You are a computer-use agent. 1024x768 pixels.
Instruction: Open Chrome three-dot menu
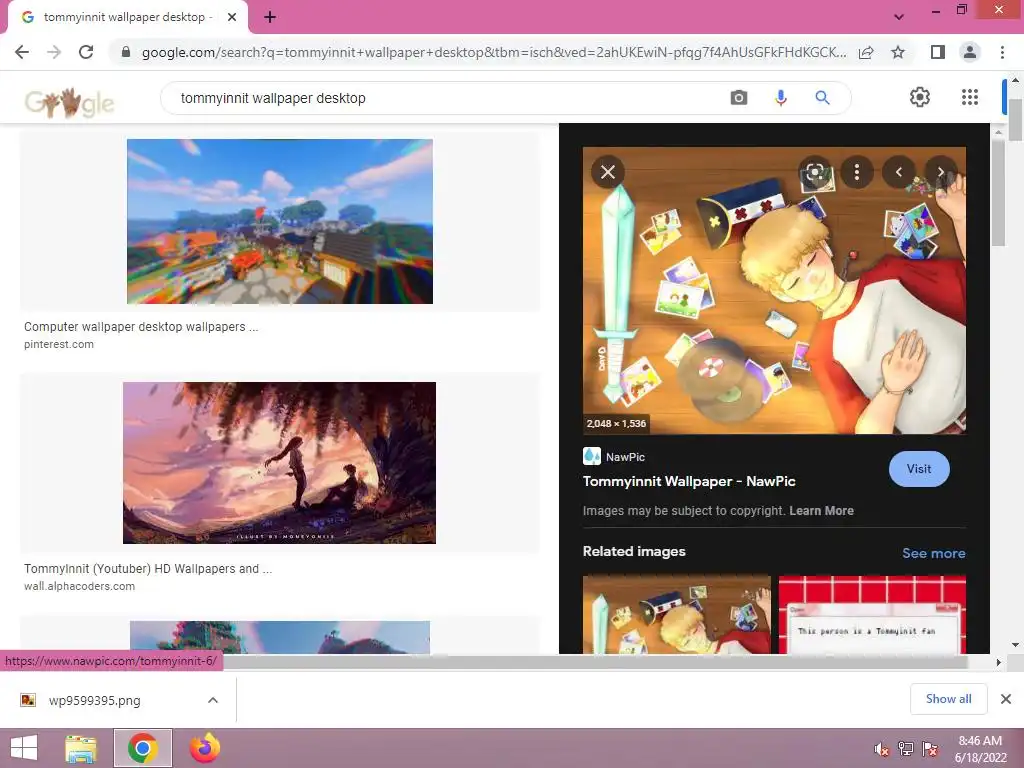[1002, 52]
